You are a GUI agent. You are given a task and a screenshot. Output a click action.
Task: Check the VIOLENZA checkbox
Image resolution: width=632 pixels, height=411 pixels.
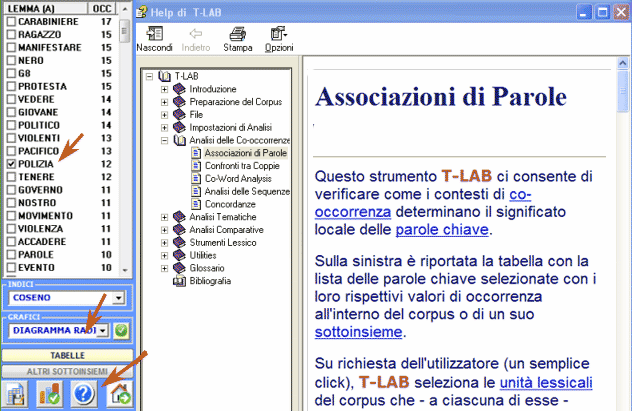11,228
